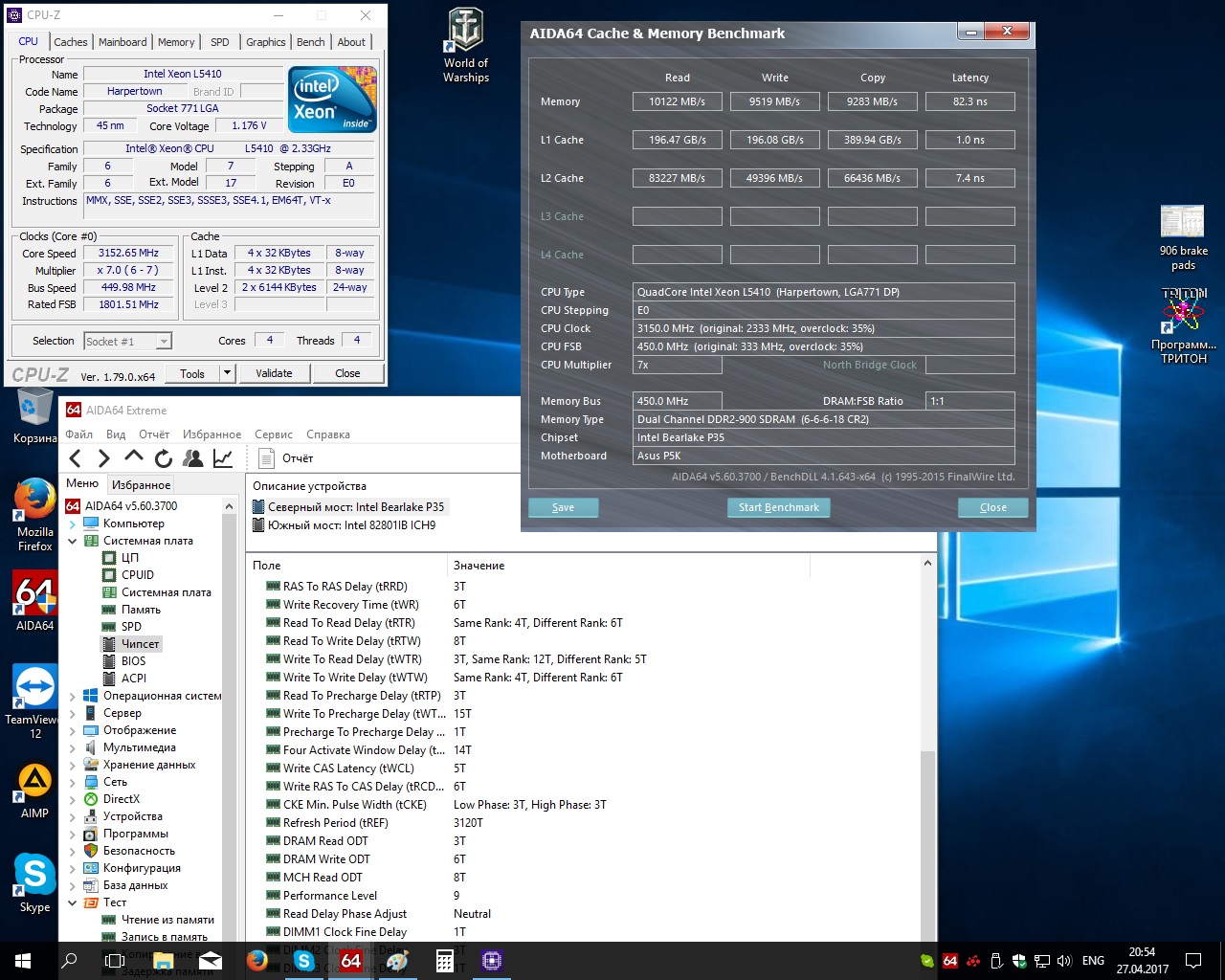Image resolution: width=1225 pixels, height=980 pixels.
Task: Click the calculator icon in the taskbar
Action: [x=445, y=961]
